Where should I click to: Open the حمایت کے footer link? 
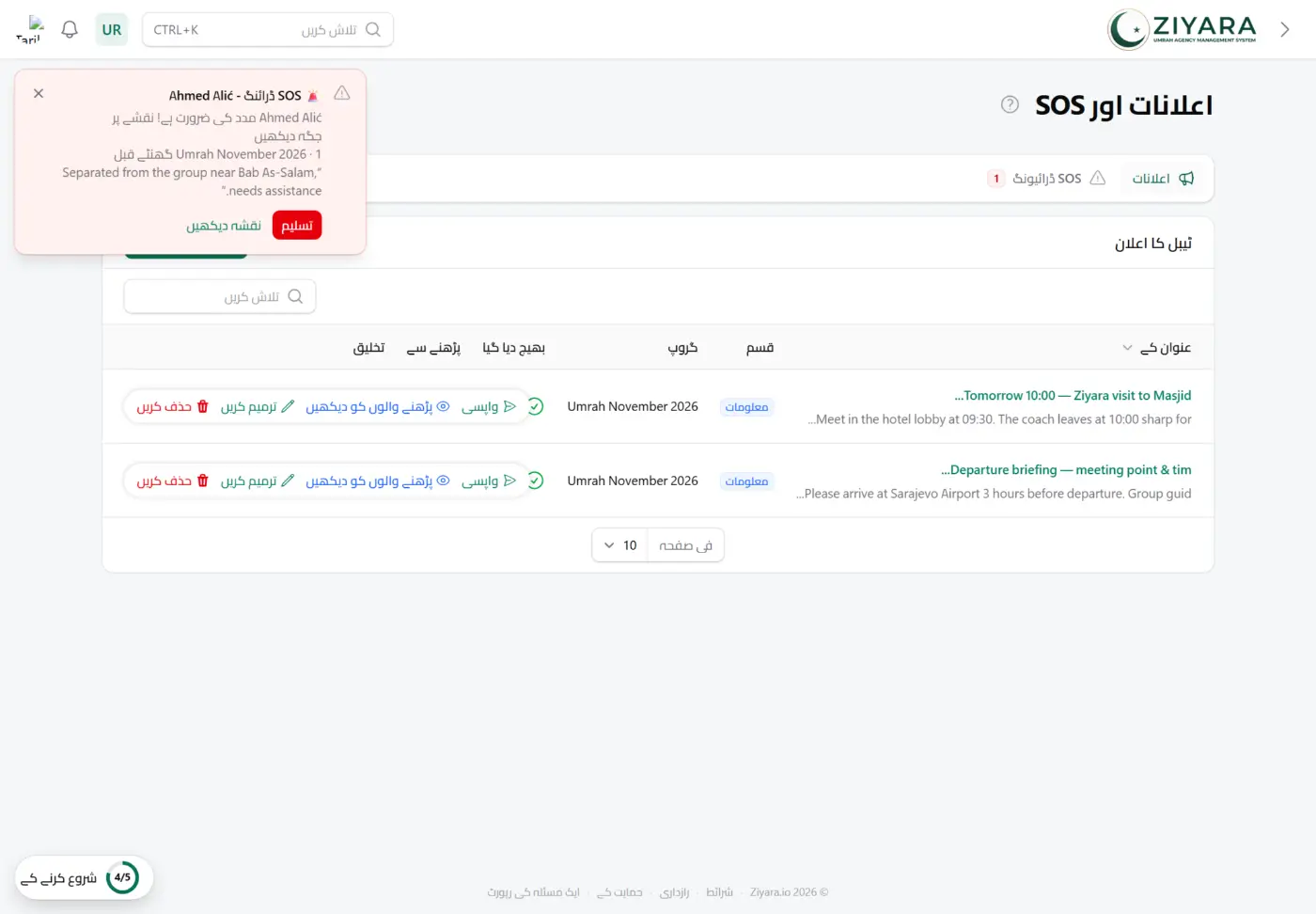[619, 892]
